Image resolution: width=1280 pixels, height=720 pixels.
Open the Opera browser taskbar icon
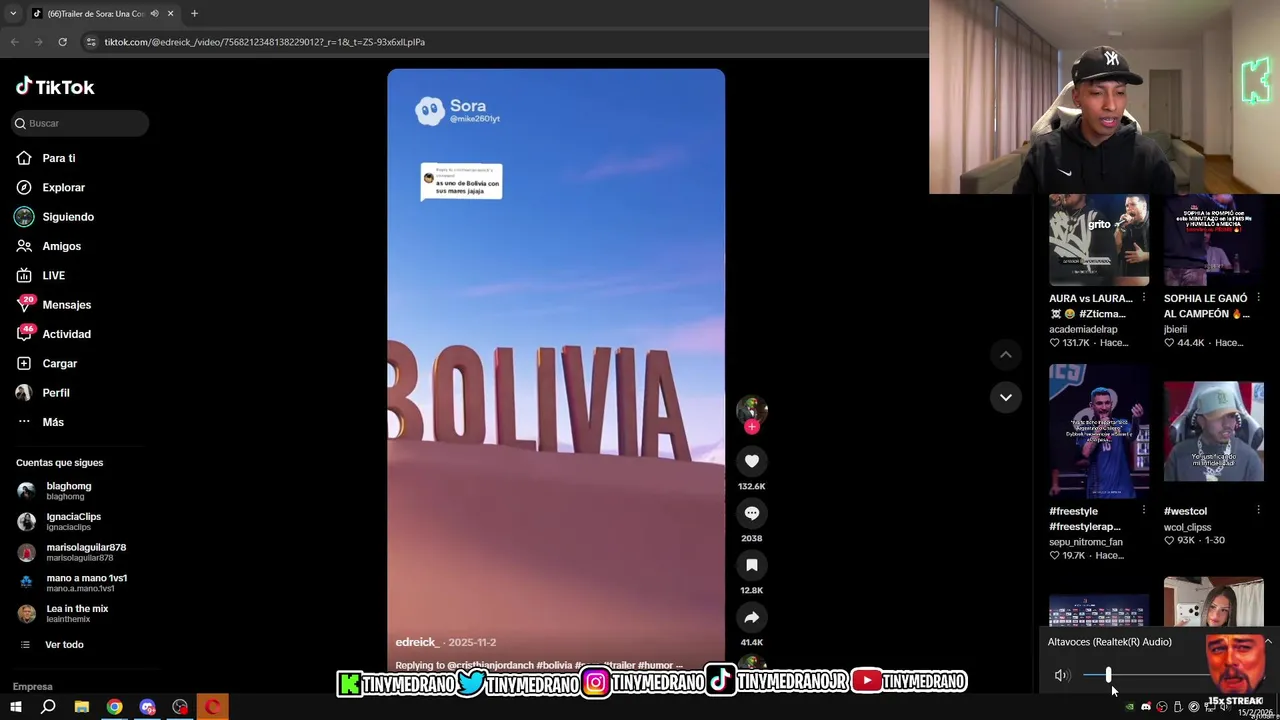click(213, 707)
